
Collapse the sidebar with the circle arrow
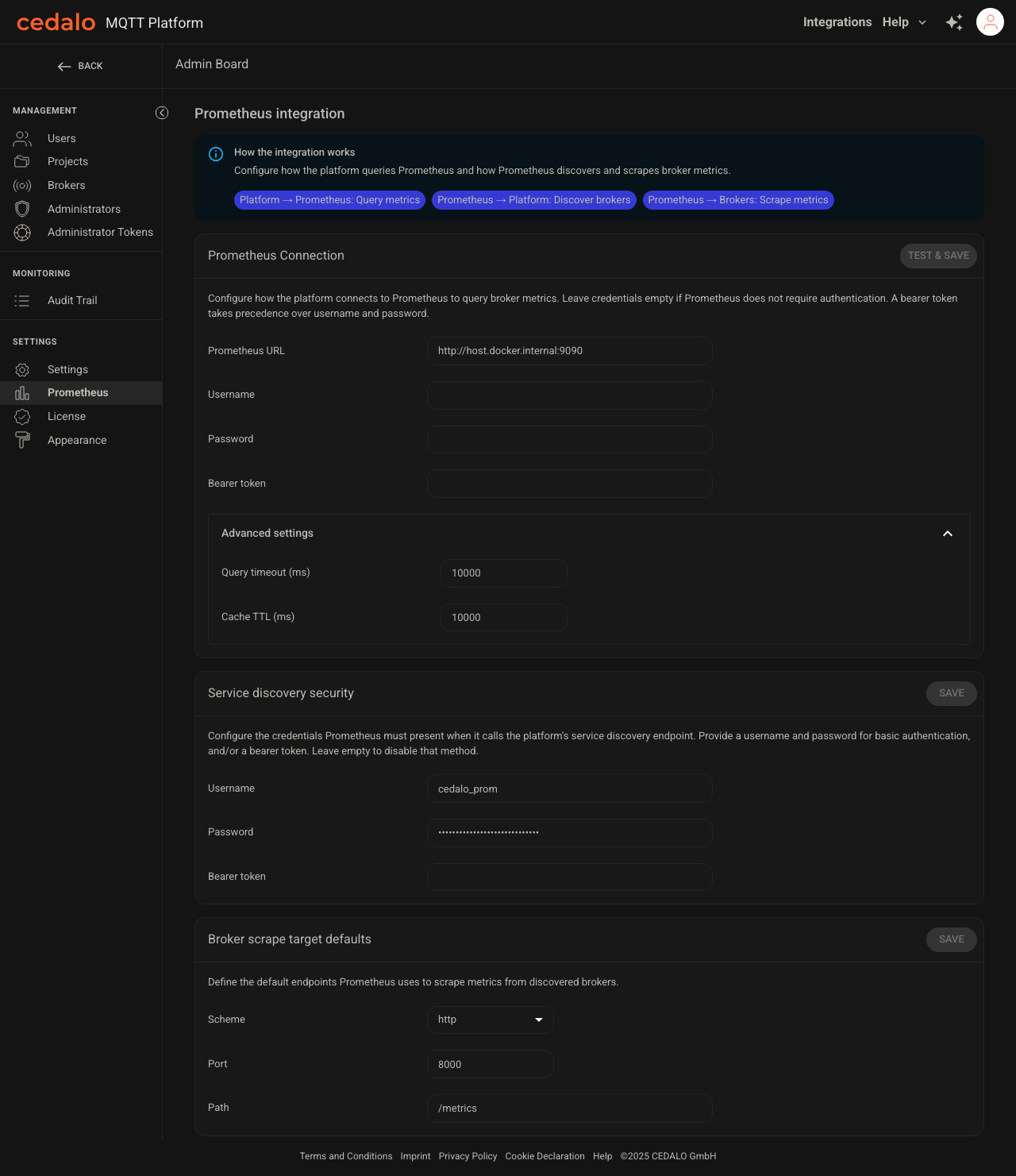pos(162,113)
